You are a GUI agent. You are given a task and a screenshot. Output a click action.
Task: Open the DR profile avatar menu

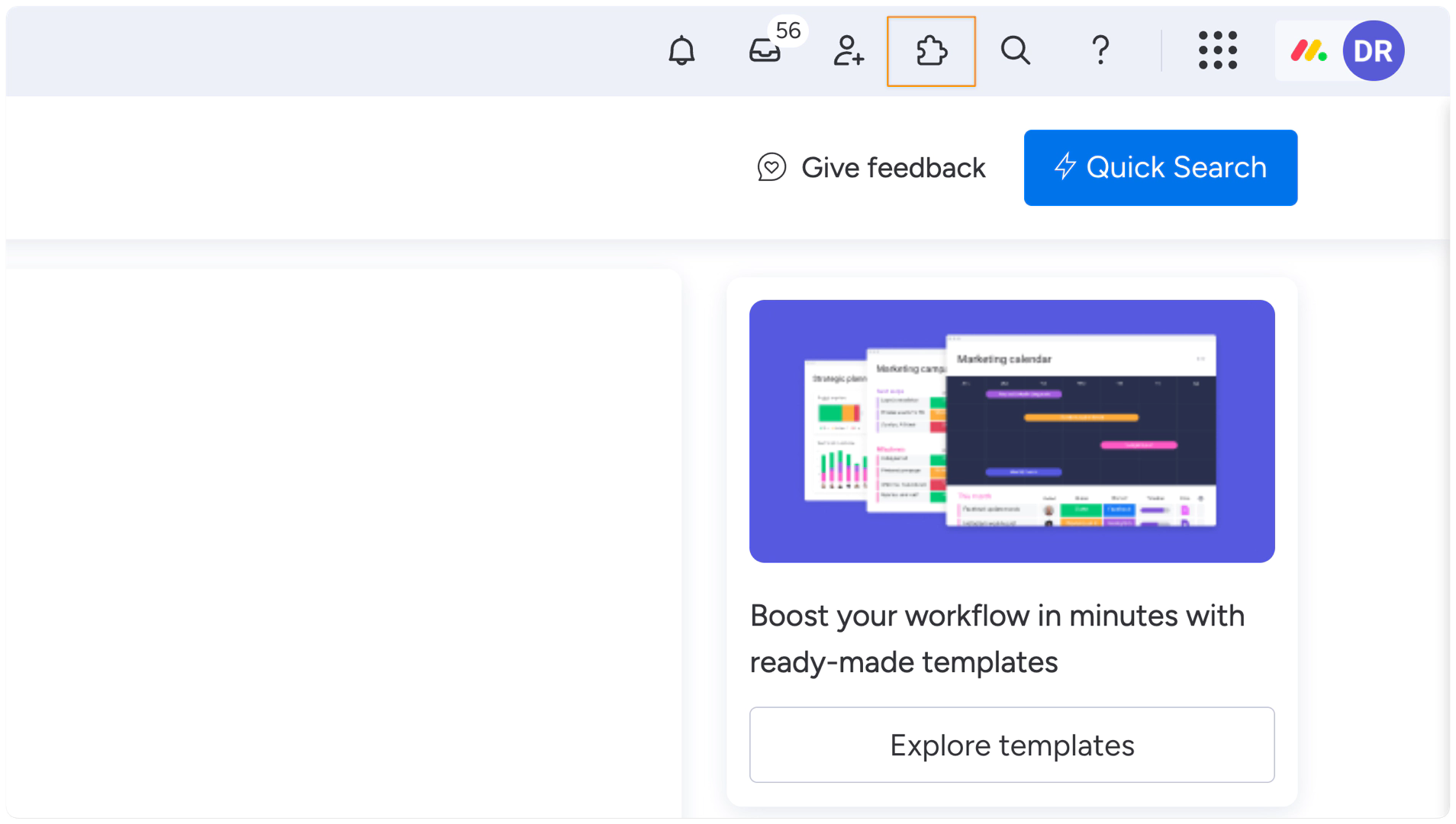click(x=1373, y=51)
